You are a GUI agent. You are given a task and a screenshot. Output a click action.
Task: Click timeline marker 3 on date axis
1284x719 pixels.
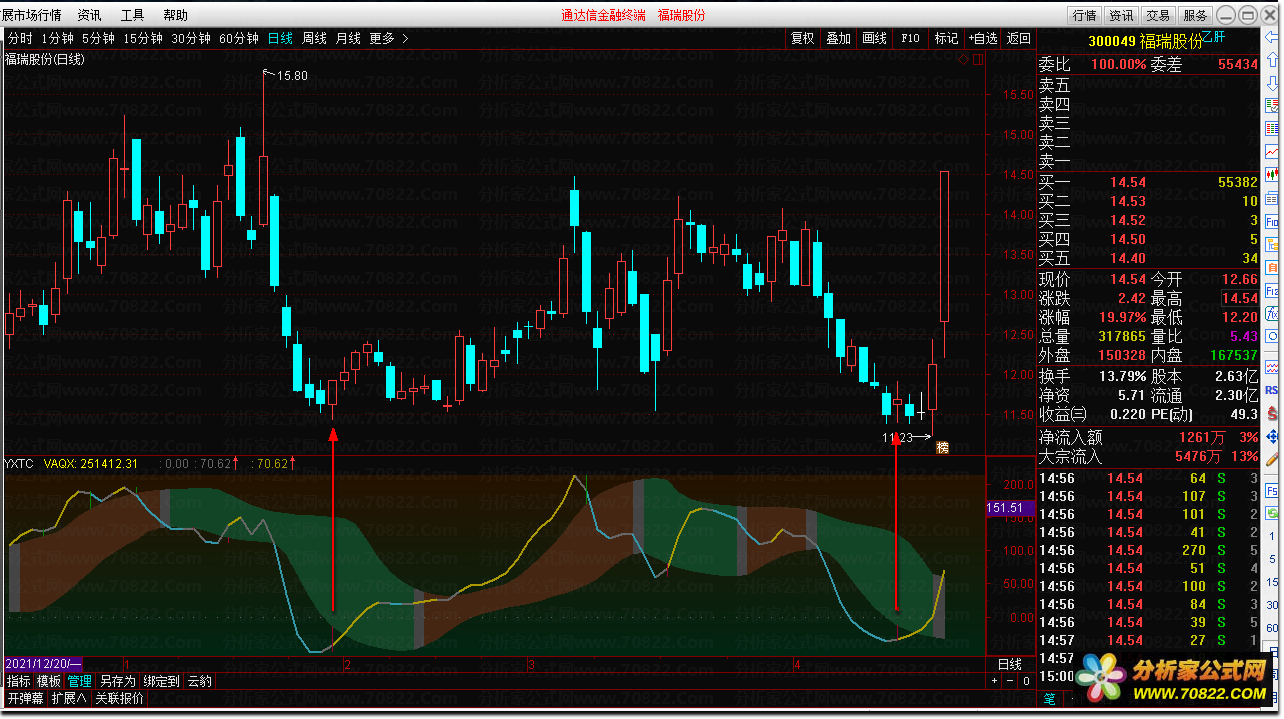tap(531, 664)
